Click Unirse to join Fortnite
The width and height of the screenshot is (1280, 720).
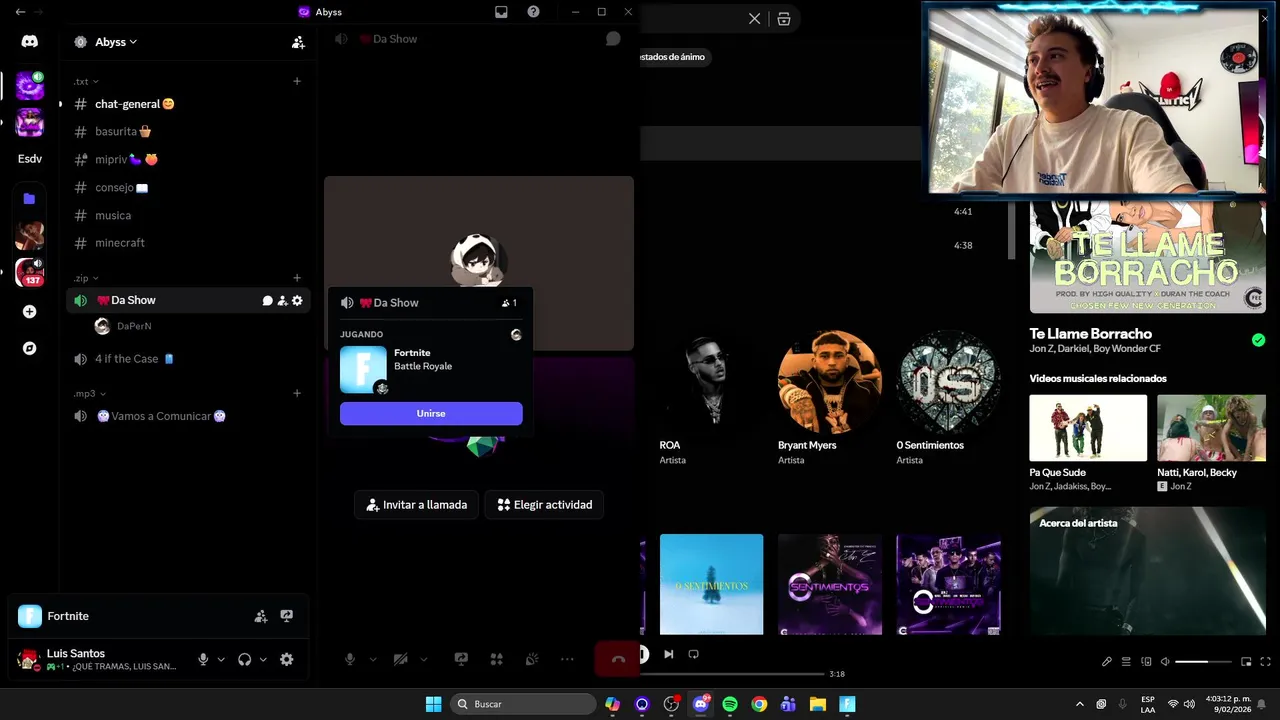point(431,413)
